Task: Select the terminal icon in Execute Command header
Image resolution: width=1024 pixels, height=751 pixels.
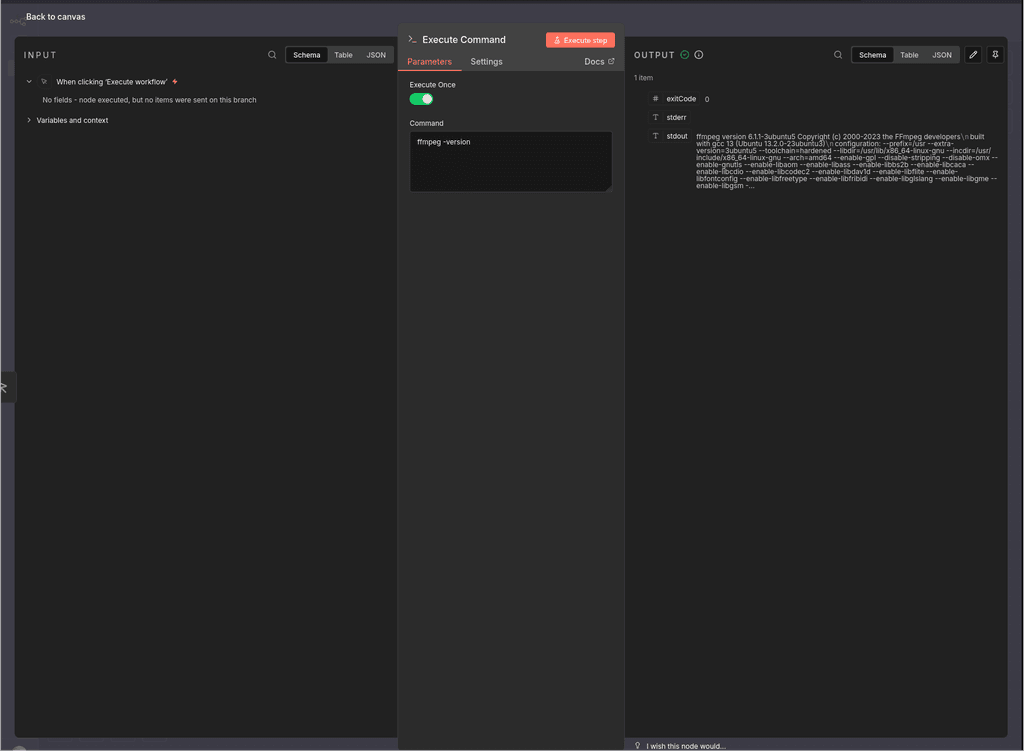Action: [412, 39]
